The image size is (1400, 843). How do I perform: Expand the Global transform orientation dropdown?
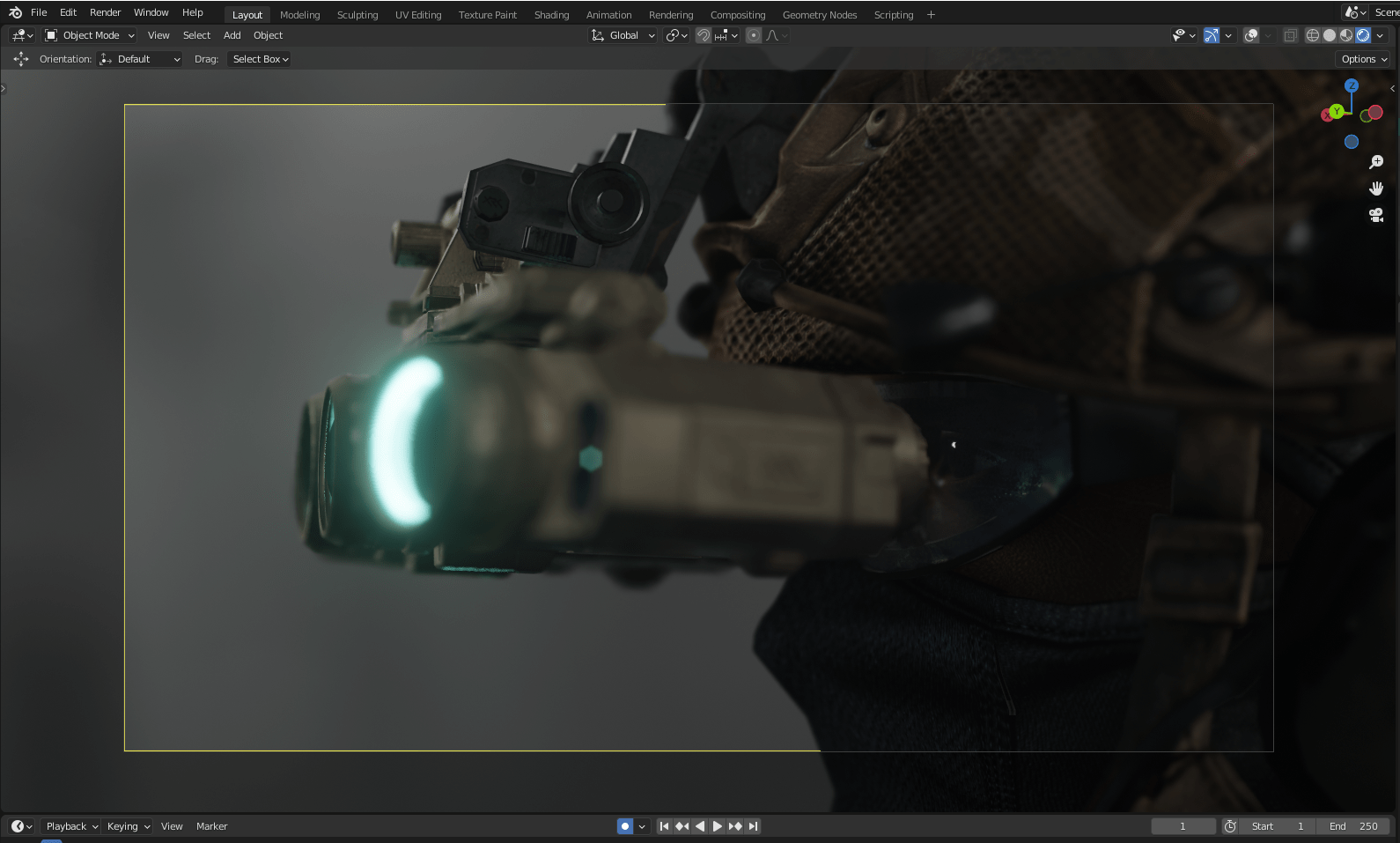click(623, 35)
